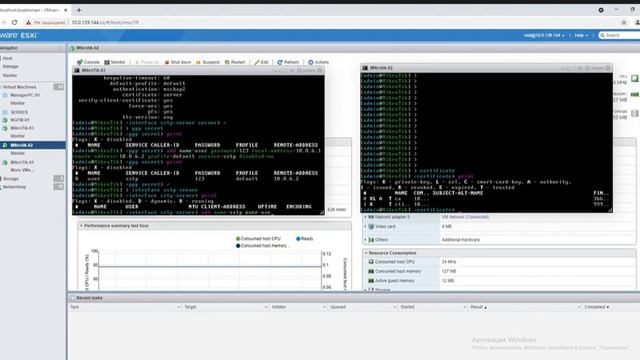Open Virtual Machines in Navigator
The width and height of the screenshot is (640, 360).
[x=19, y=87]
